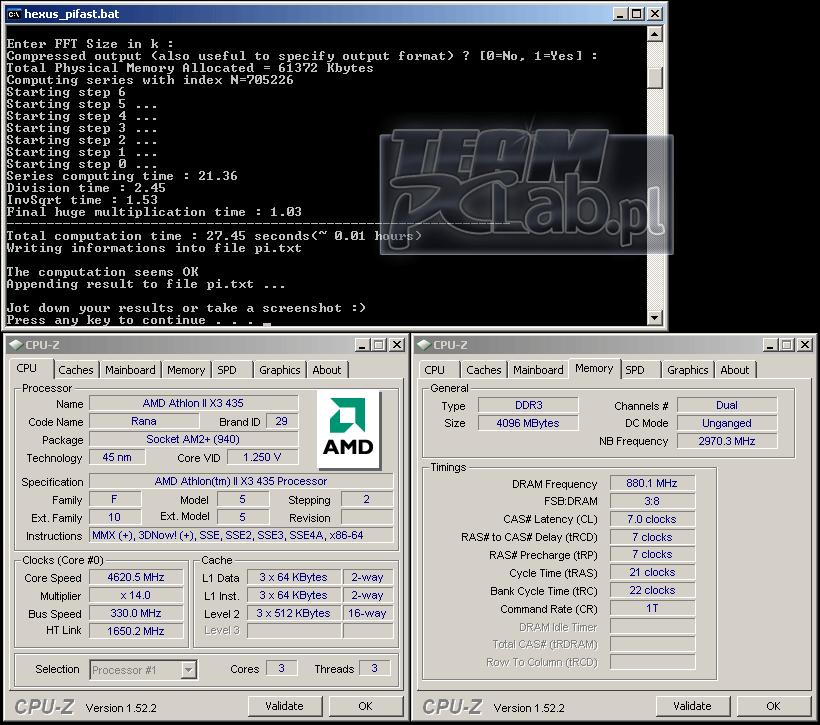Image resolution: width=820 pixels, height=725 pixels.
Task: Click the Core VID value '1.250 V'
Action: point(262,457)
